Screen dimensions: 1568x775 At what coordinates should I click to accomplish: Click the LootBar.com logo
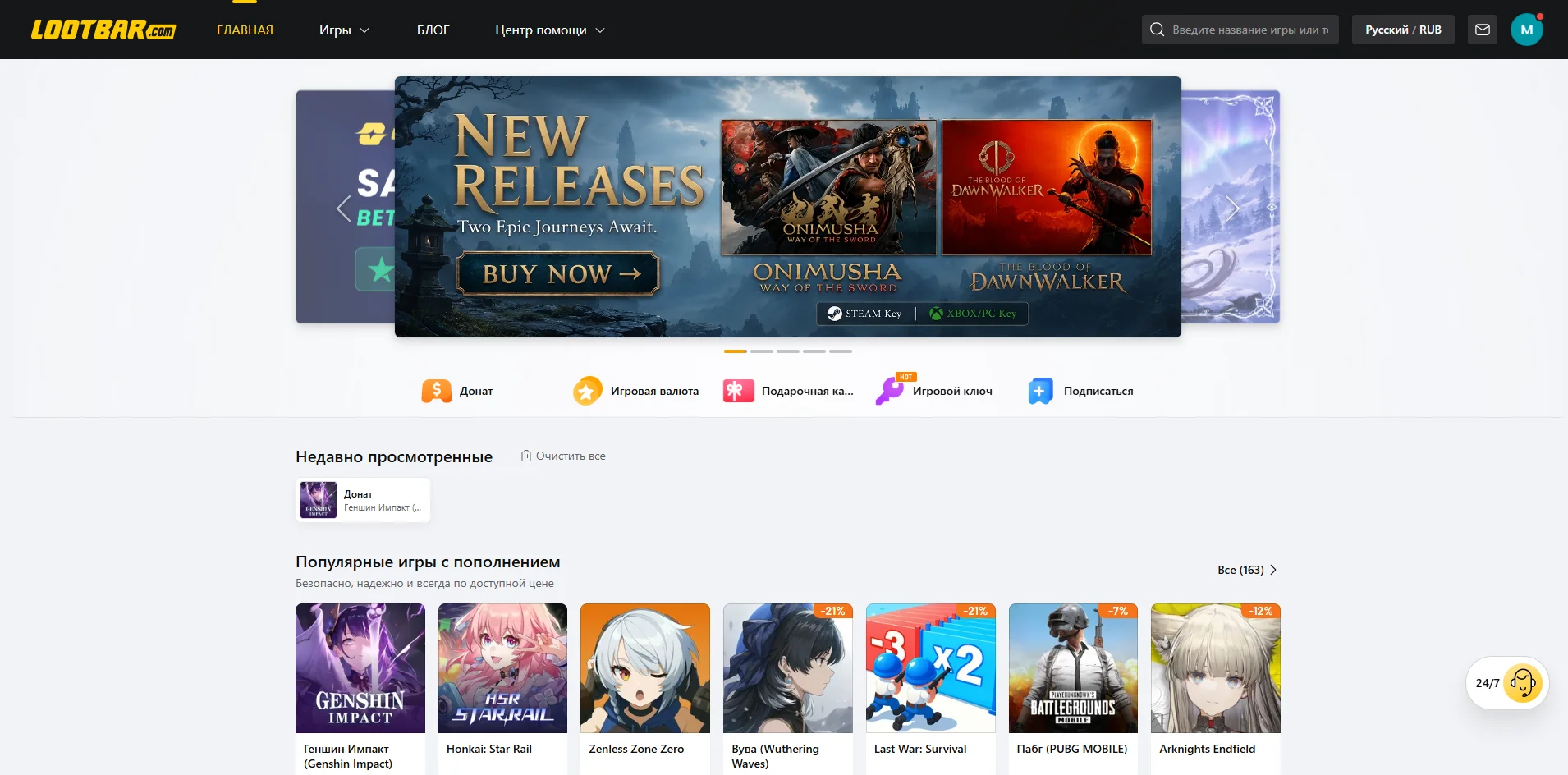[x=103, y=30]
